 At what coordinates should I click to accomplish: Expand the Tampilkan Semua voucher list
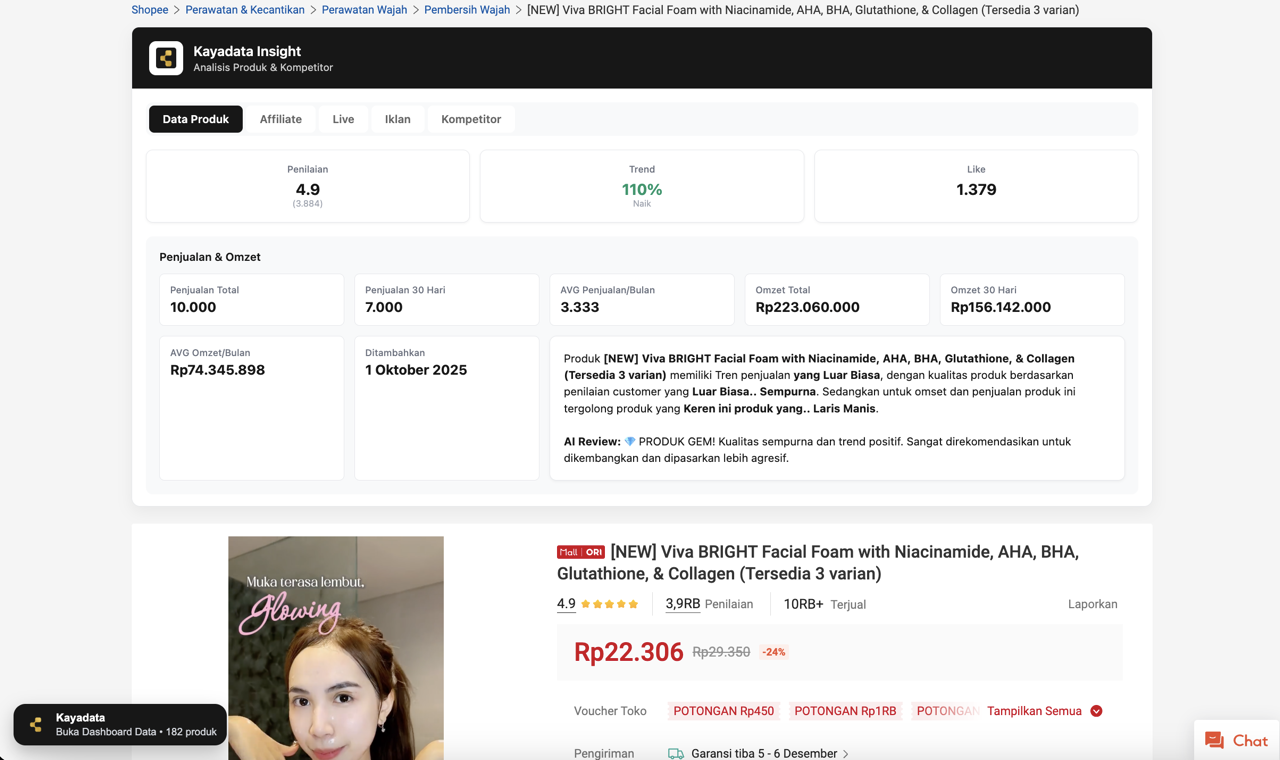pyautogui.click(x=1034, y=711)
